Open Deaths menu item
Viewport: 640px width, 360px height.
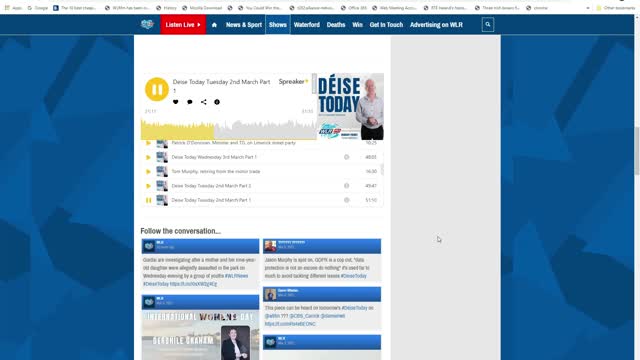(336, 24)
